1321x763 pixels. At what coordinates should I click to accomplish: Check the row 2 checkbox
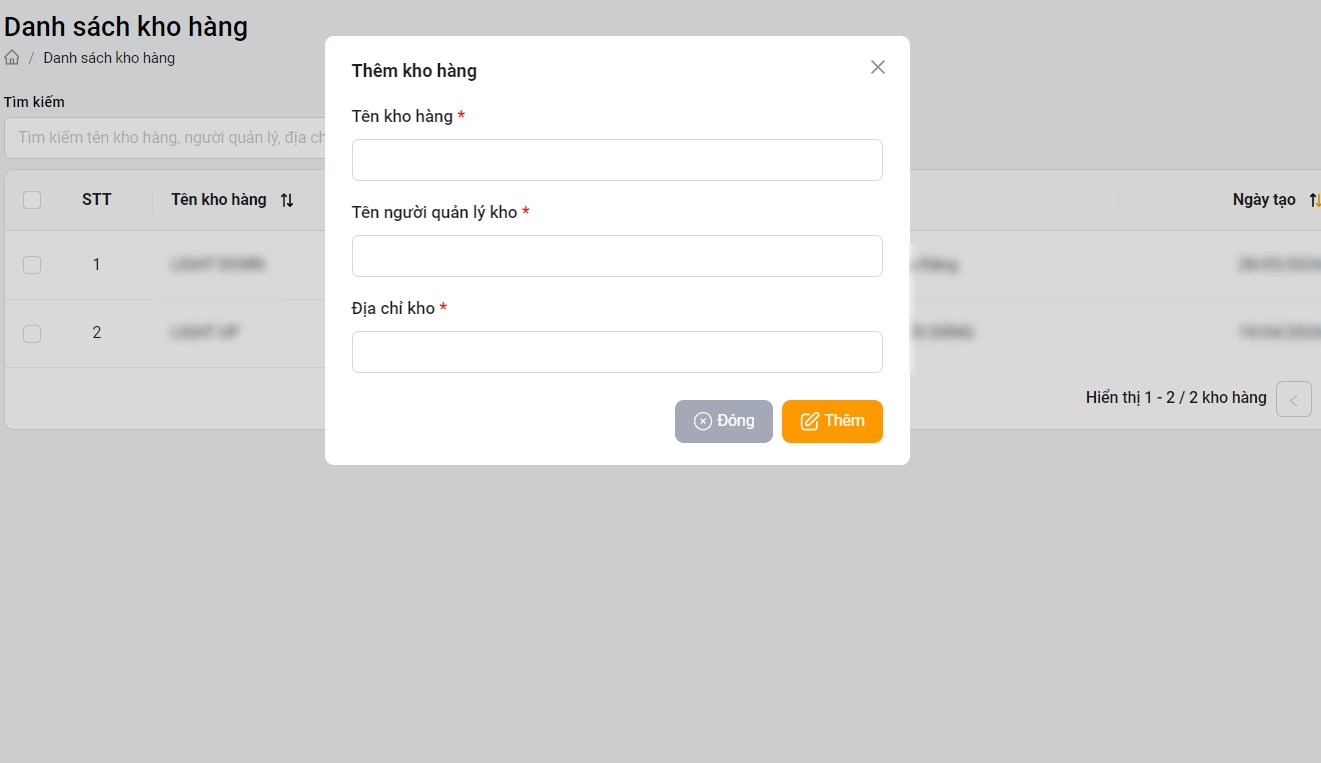32,333
